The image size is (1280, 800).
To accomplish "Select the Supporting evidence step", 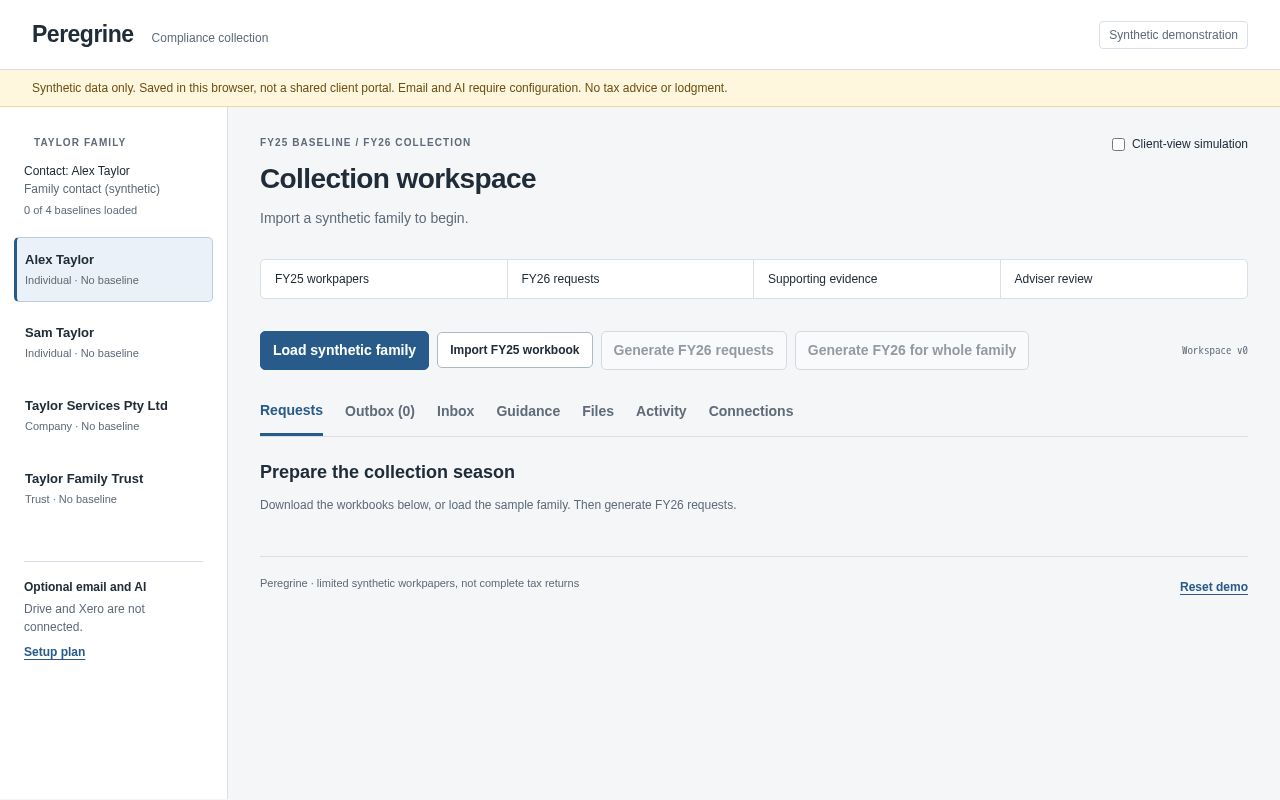I will [877, 279].
